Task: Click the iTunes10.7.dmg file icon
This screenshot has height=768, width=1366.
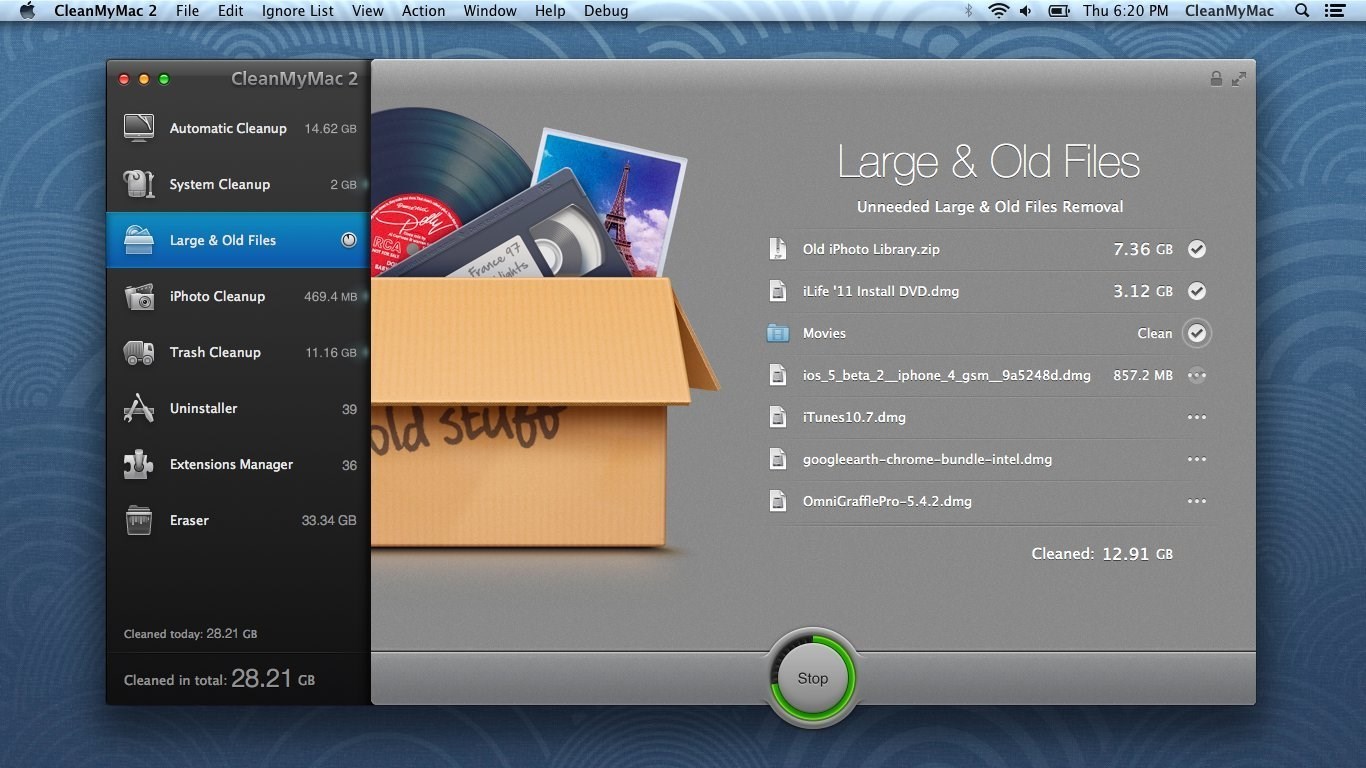Action: tap(777, 417)
